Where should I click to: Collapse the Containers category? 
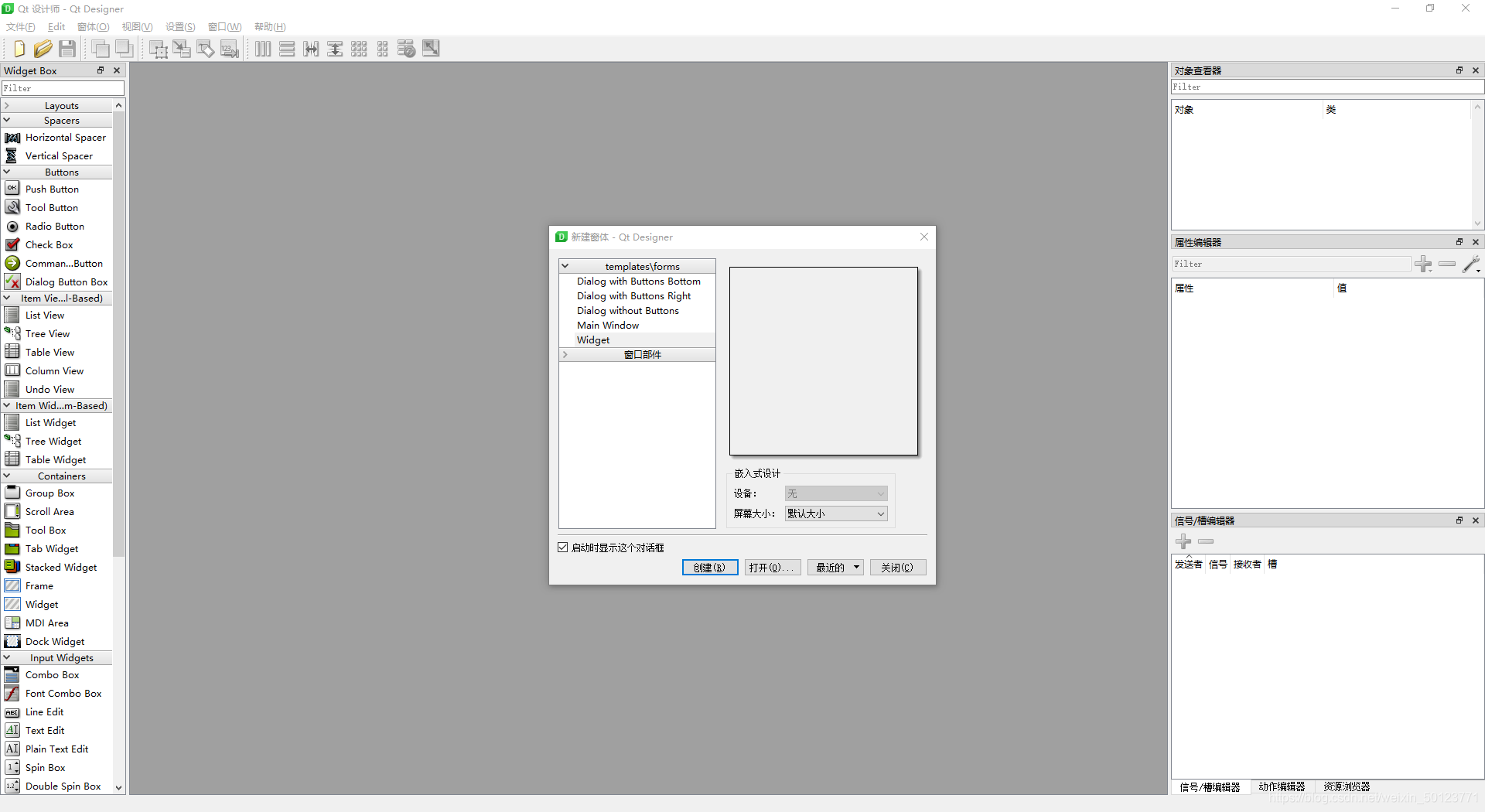[x=7, y=476]
